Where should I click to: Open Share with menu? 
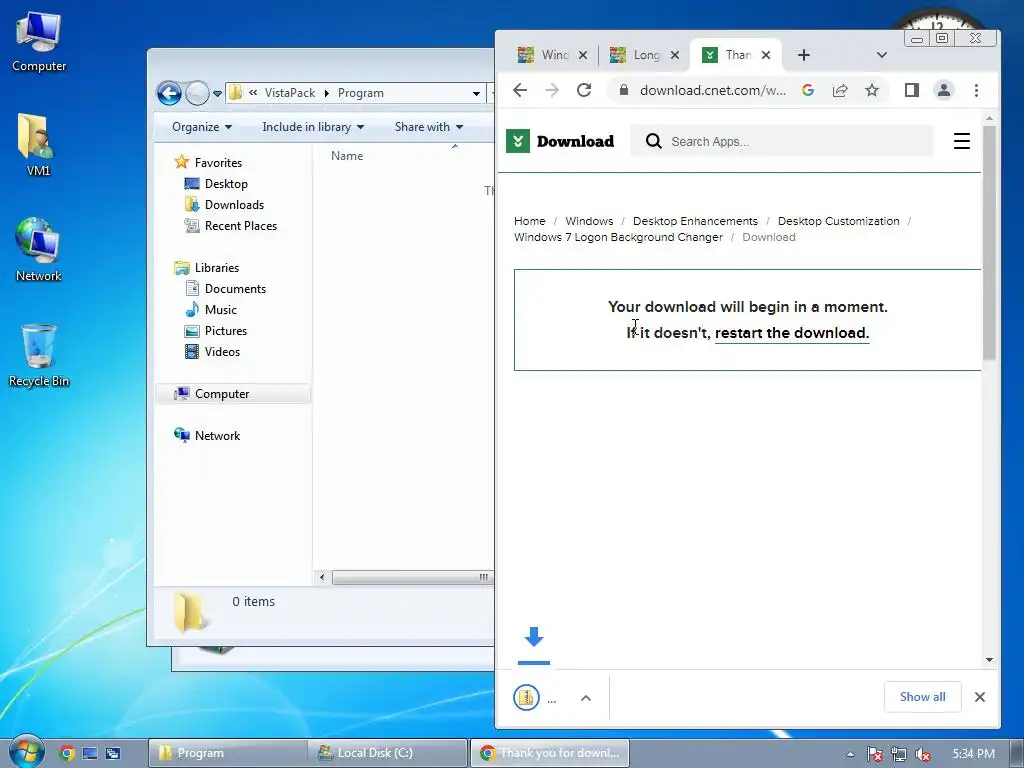(x=428, y=127)
